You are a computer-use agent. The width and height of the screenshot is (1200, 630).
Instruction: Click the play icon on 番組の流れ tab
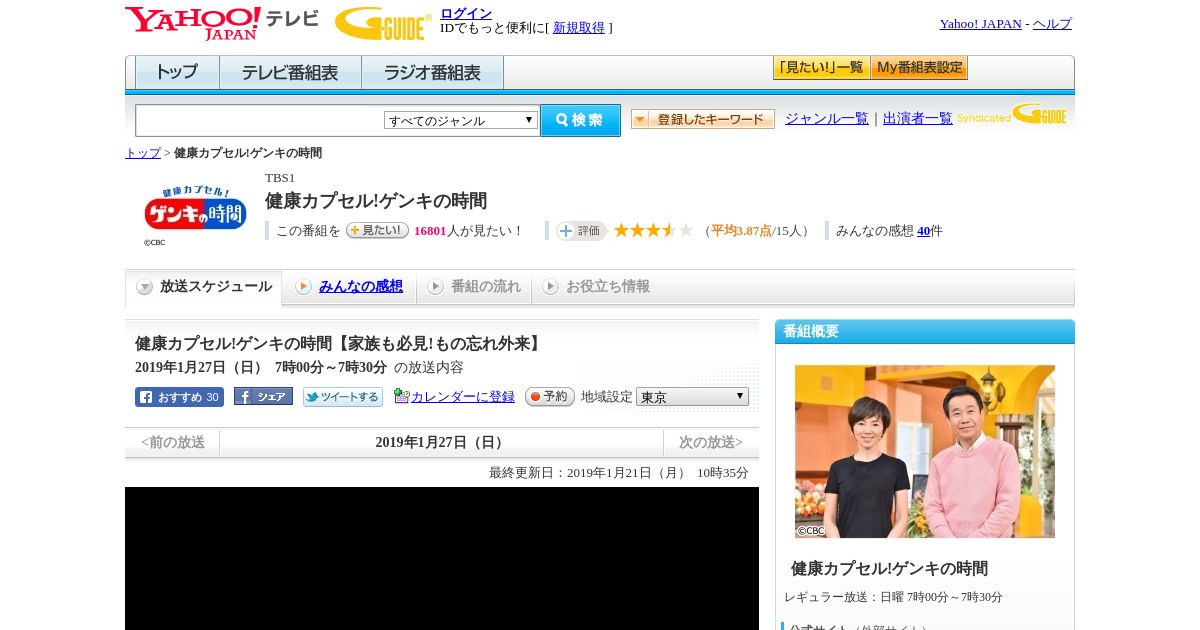tap(435, 287)
